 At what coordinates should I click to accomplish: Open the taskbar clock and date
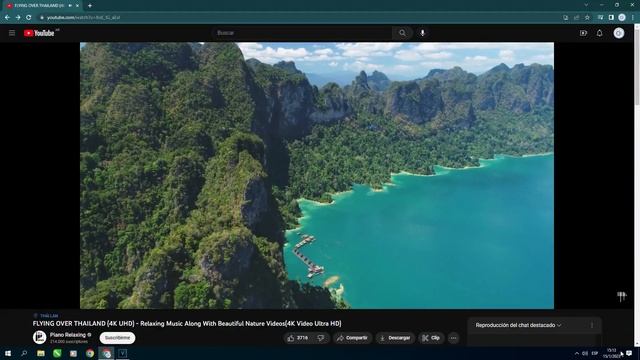click(611, 353)
